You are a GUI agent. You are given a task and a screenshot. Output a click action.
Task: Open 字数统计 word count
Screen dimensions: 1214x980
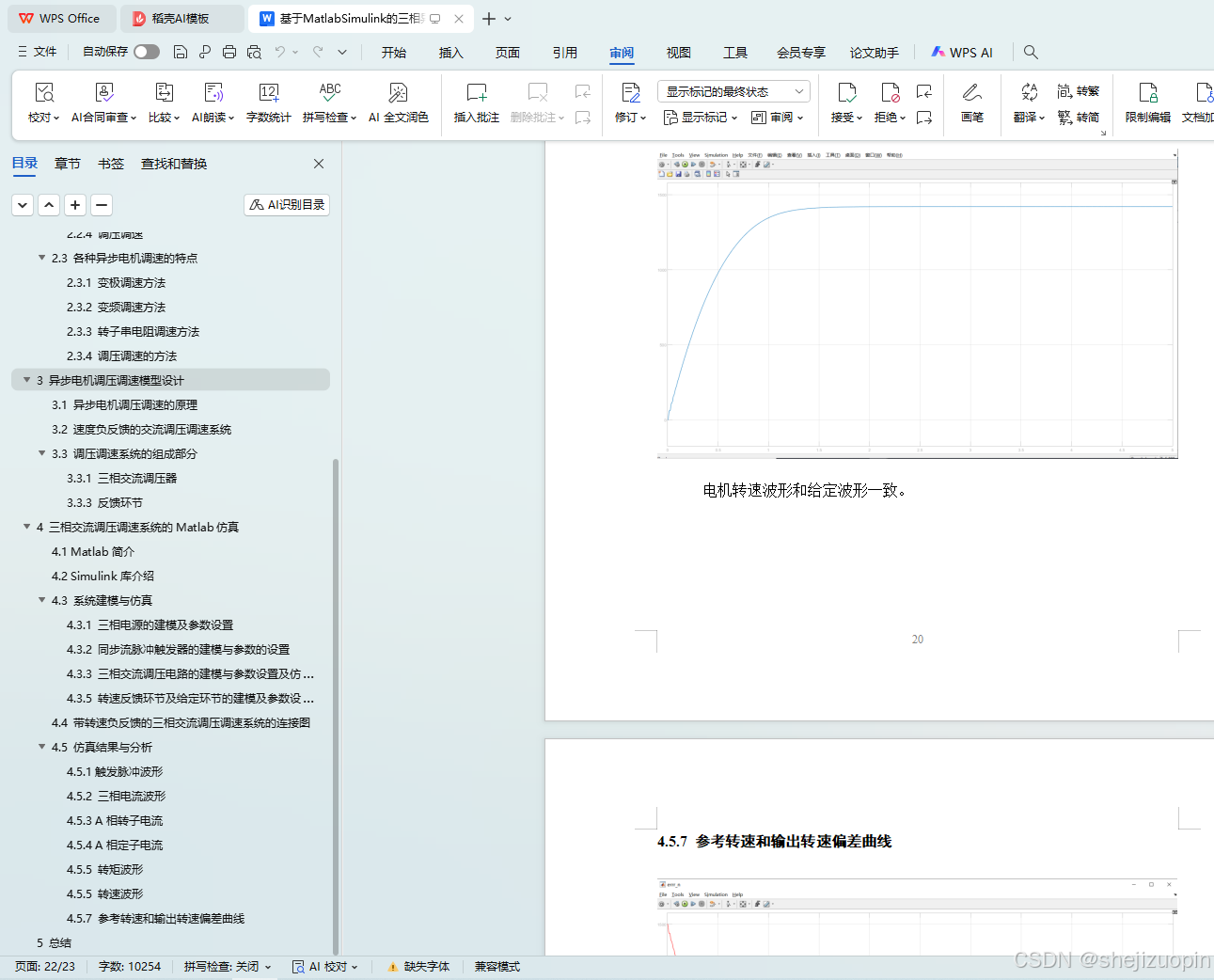[x=268, y=103]
